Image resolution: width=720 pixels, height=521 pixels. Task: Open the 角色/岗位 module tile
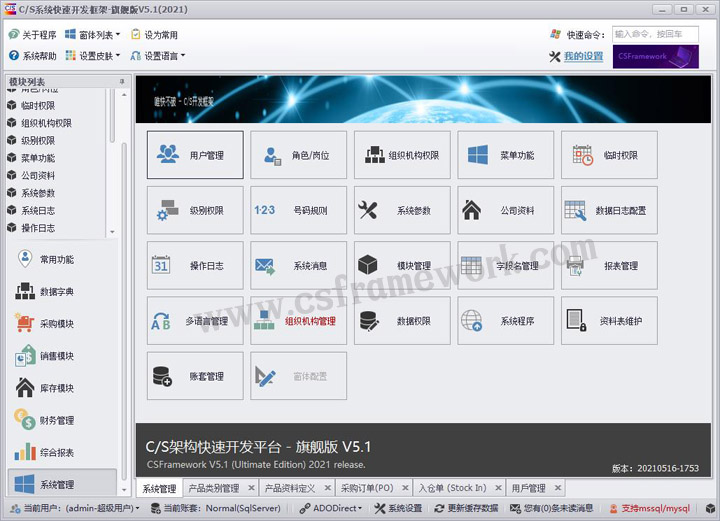point(299,155)
